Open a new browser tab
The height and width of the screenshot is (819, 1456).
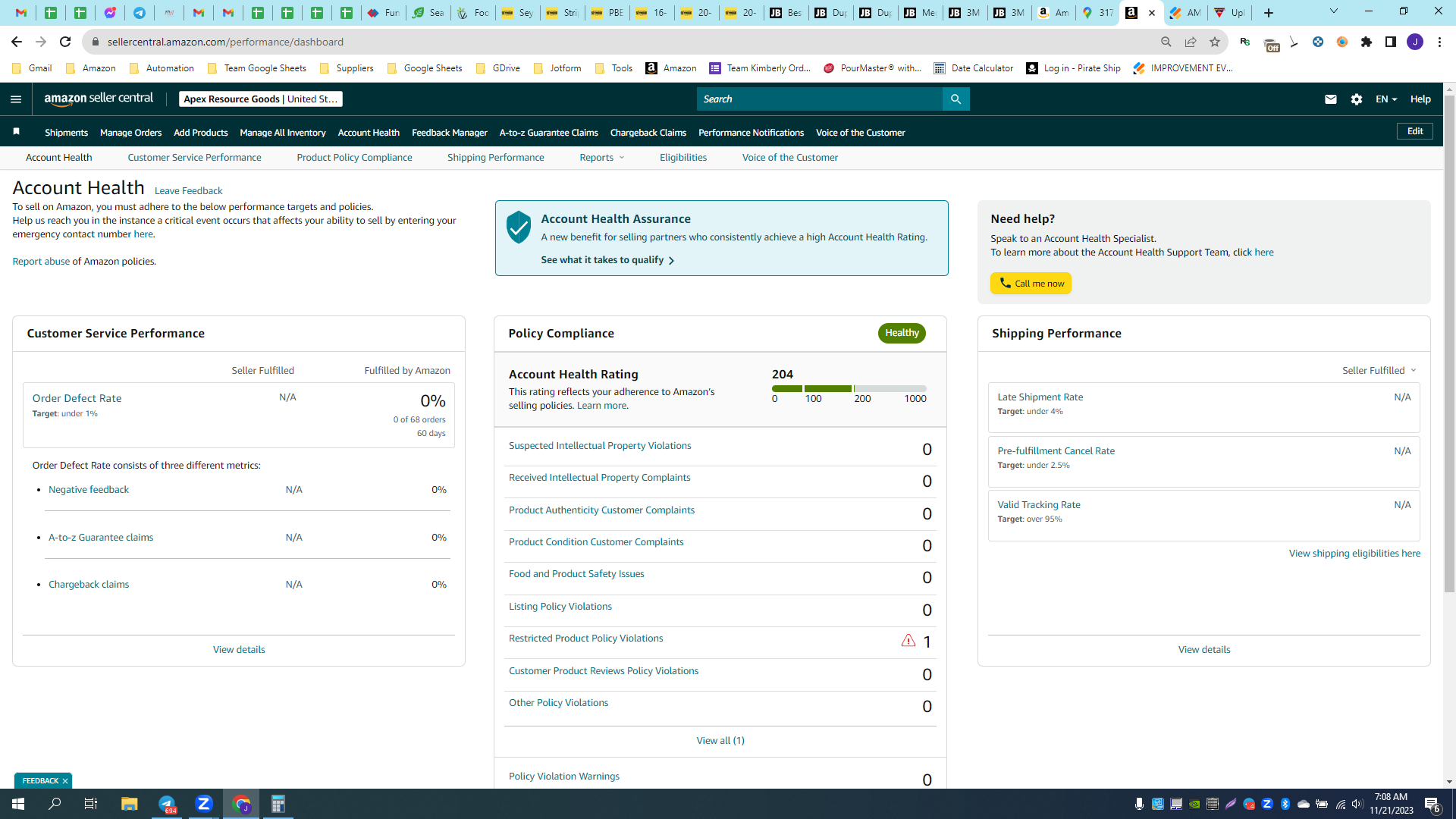pos(1269,13)
